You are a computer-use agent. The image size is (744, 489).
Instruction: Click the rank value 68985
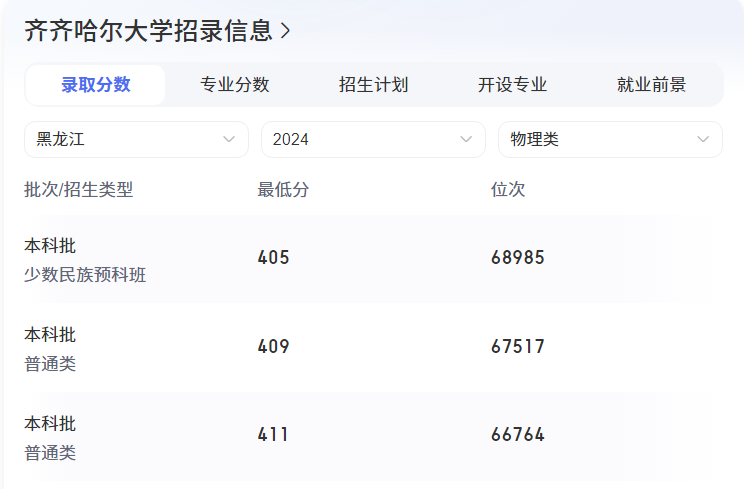click(518, 258)
